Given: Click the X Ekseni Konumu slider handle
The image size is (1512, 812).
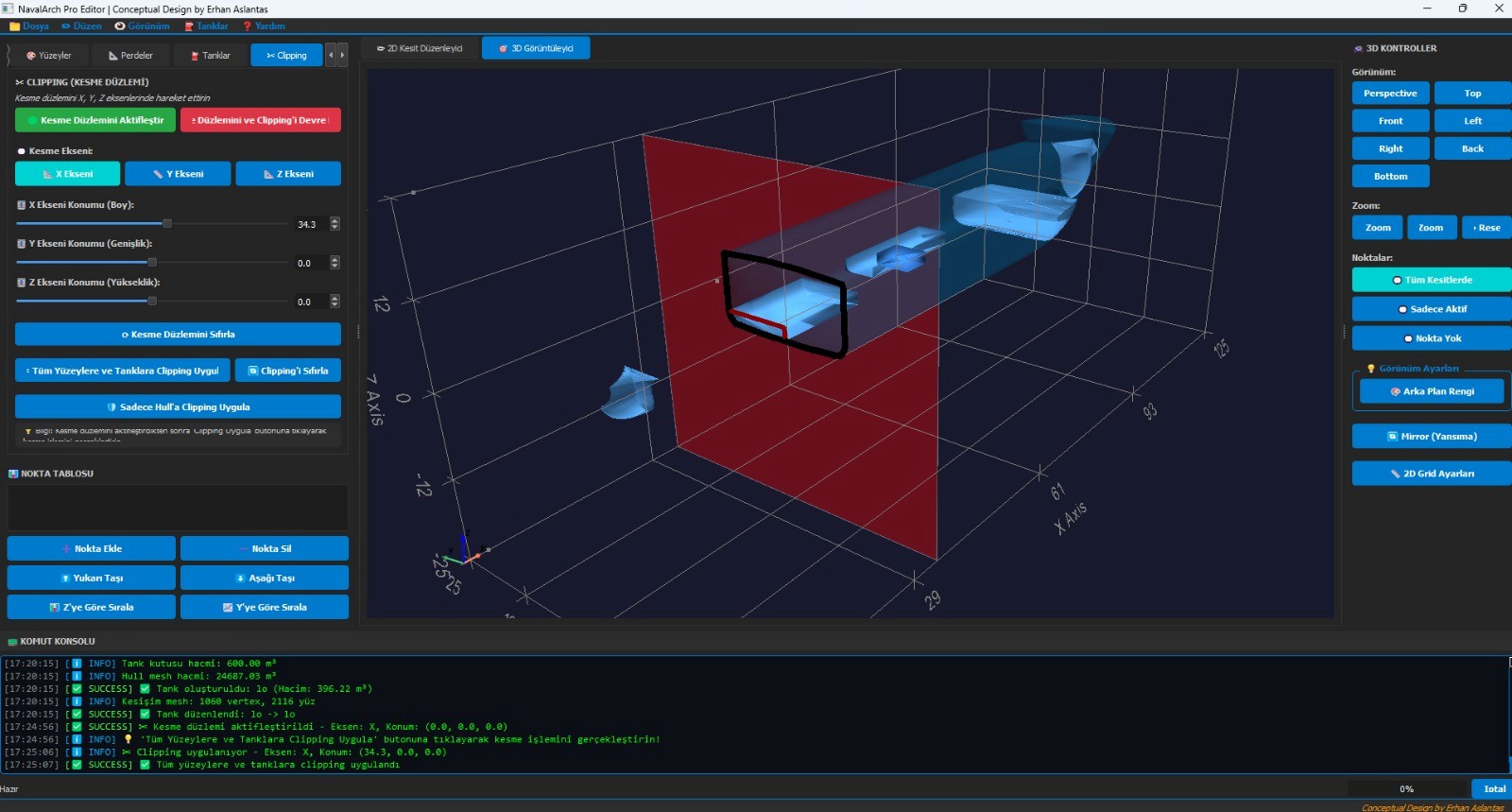Looking at the screenshot, I should tap(167, 224).
